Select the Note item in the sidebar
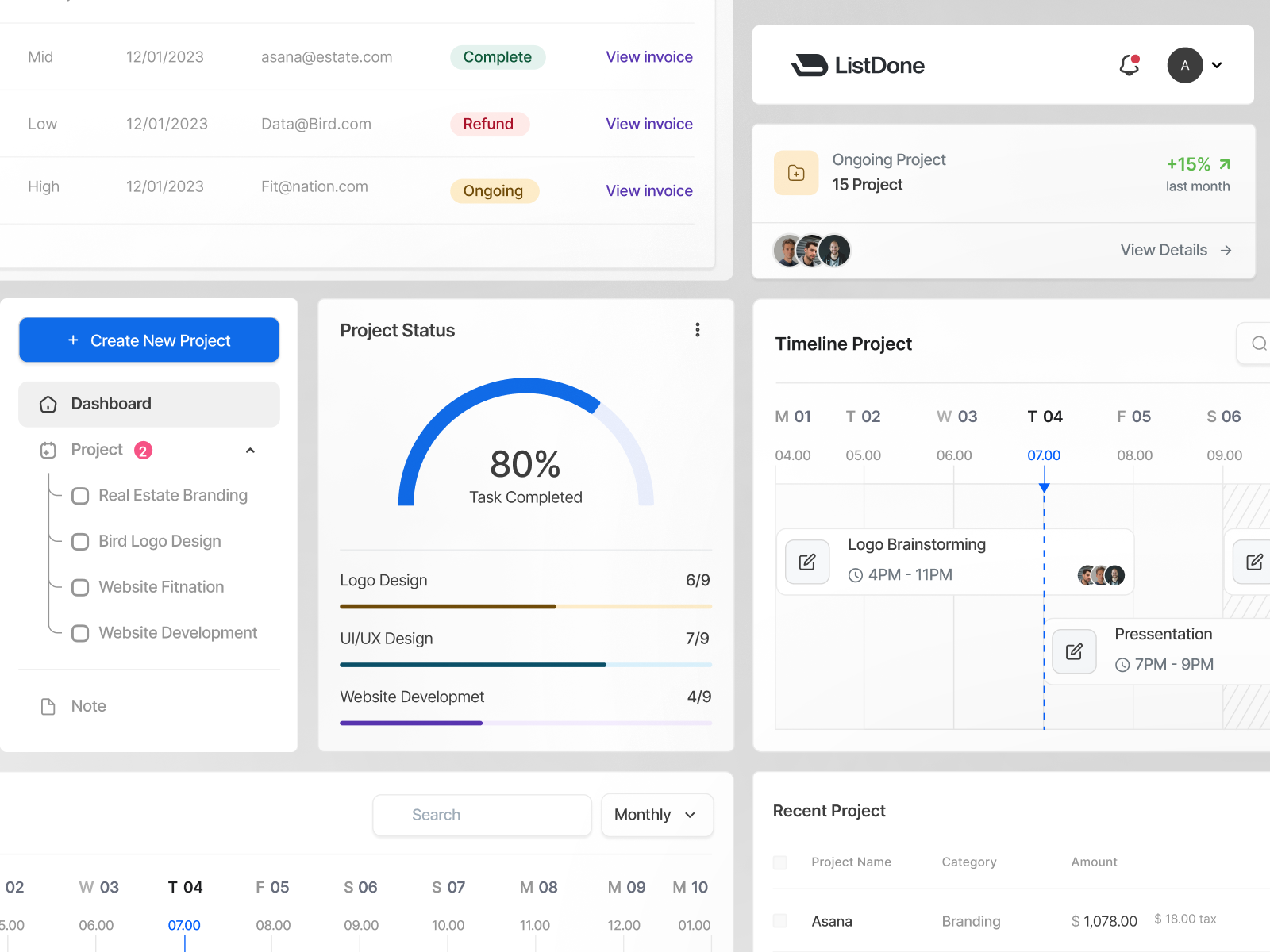This screenshot has height=952, width=1270. click(x=87, y=705)
